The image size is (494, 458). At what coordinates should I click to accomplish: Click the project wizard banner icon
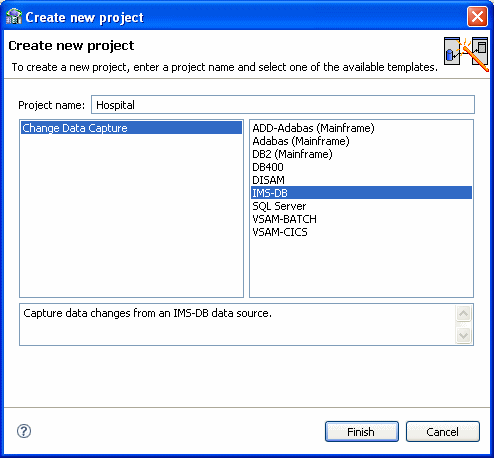coord(466,54)
